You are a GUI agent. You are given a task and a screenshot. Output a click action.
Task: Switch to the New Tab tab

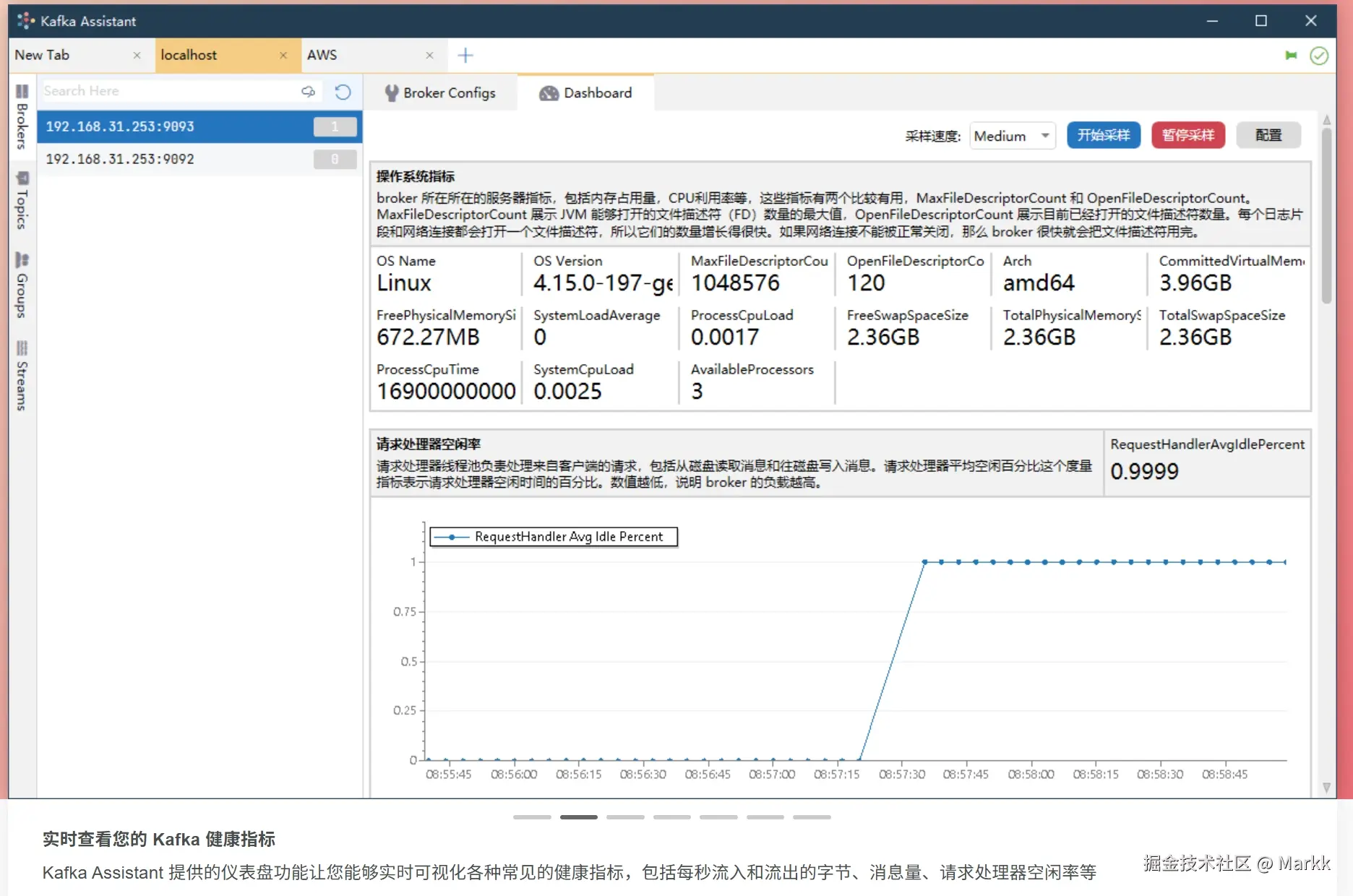pos(82,56)
